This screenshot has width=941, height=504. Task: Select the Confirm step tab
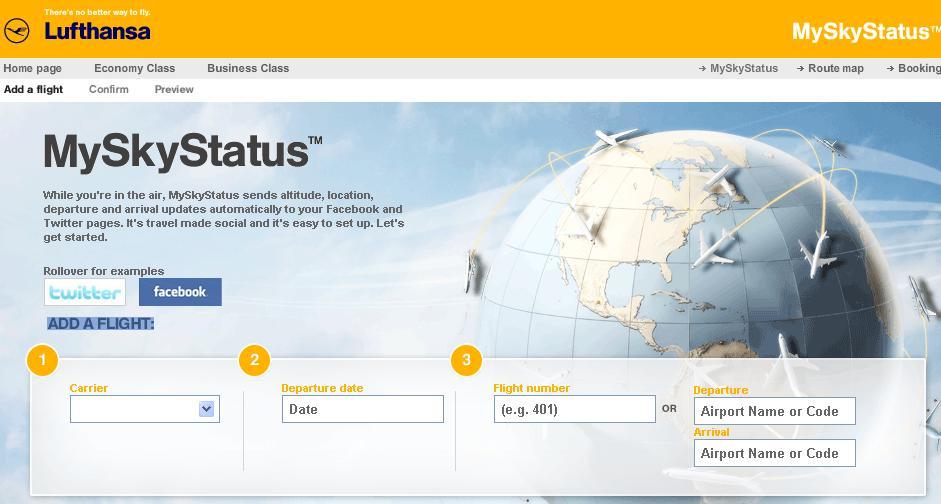[x=109, y=89]
